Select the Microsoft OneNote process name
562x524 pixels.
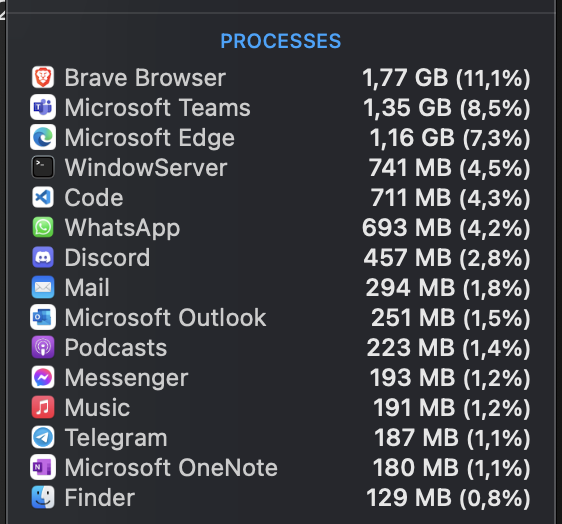(x=171, y=468)
